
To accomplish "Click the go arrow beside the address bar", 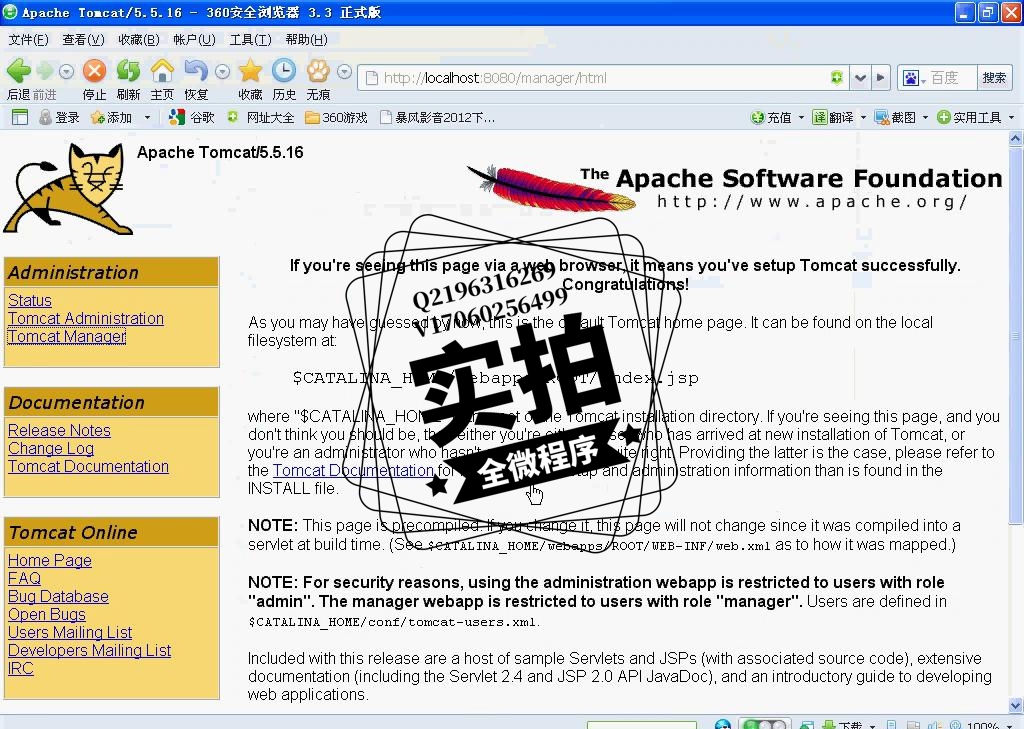I will click(x=880, y=78).
